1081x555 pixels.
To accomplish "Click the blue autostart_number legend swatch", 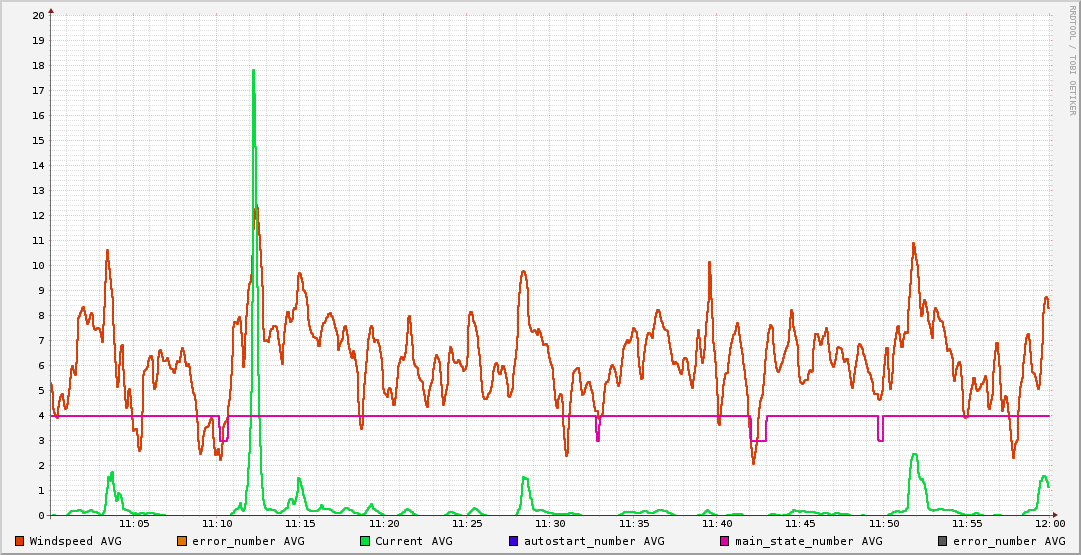I will click(x=514, y=541).
